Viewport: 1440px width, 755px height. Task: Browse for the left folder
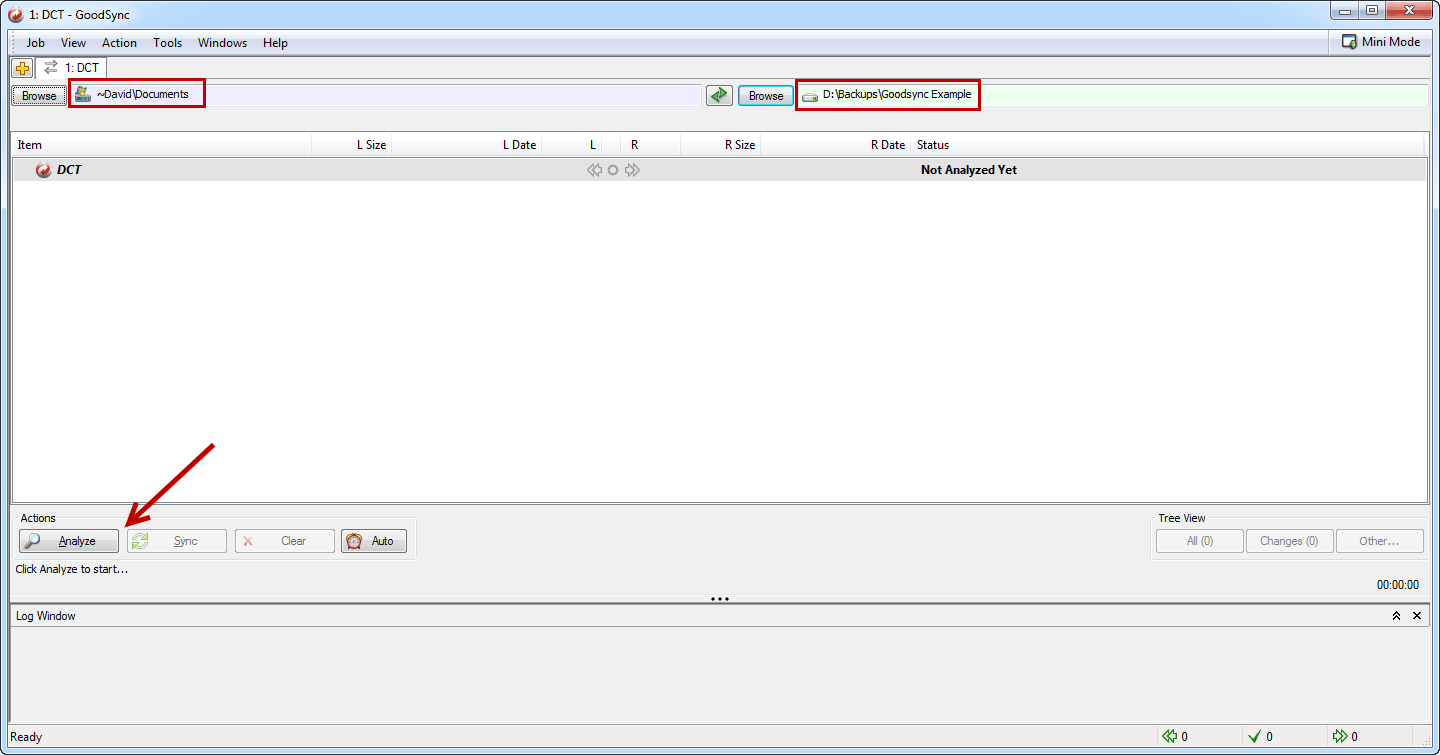[x=39, y=96]
